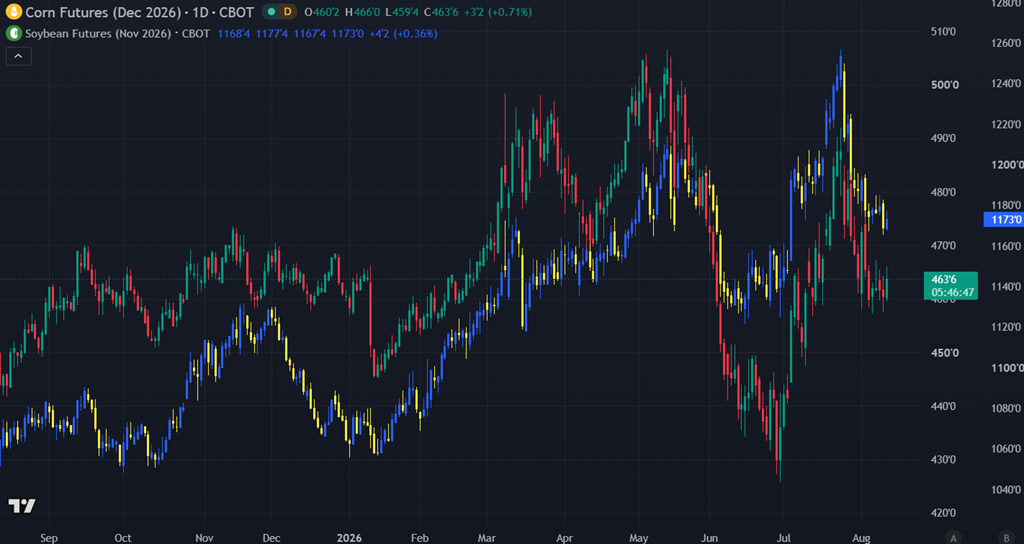
Task: Click the 1100'0 level on soybean price scale
Action: (1006, 368)
